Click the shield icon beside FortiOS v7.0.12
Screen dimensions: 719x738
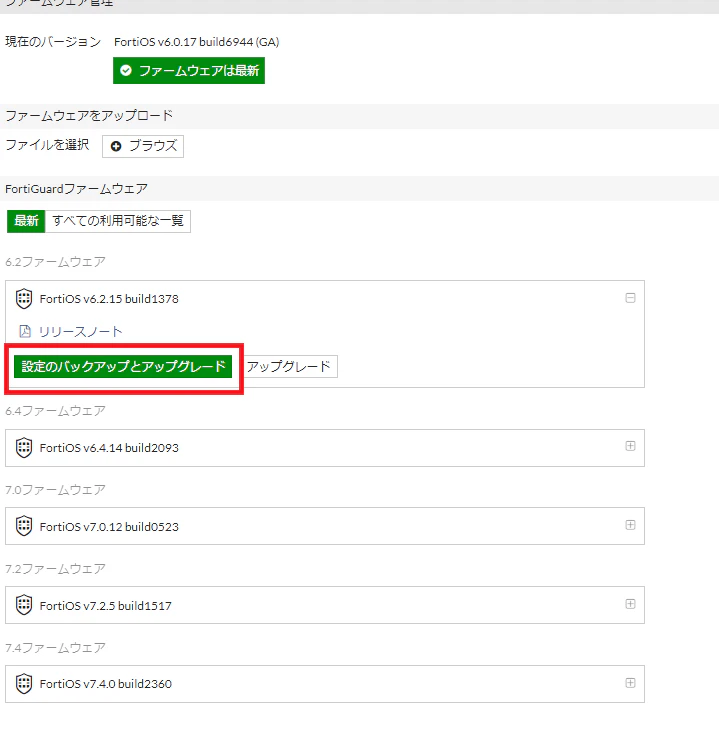pos(24,526)
